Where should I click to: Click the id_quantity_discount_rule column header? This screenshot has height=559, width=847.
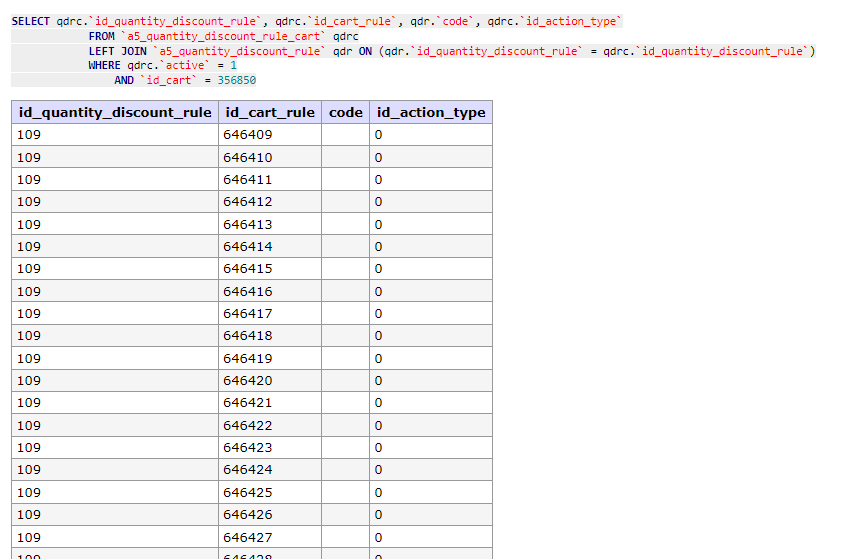[x=115, y=112]
